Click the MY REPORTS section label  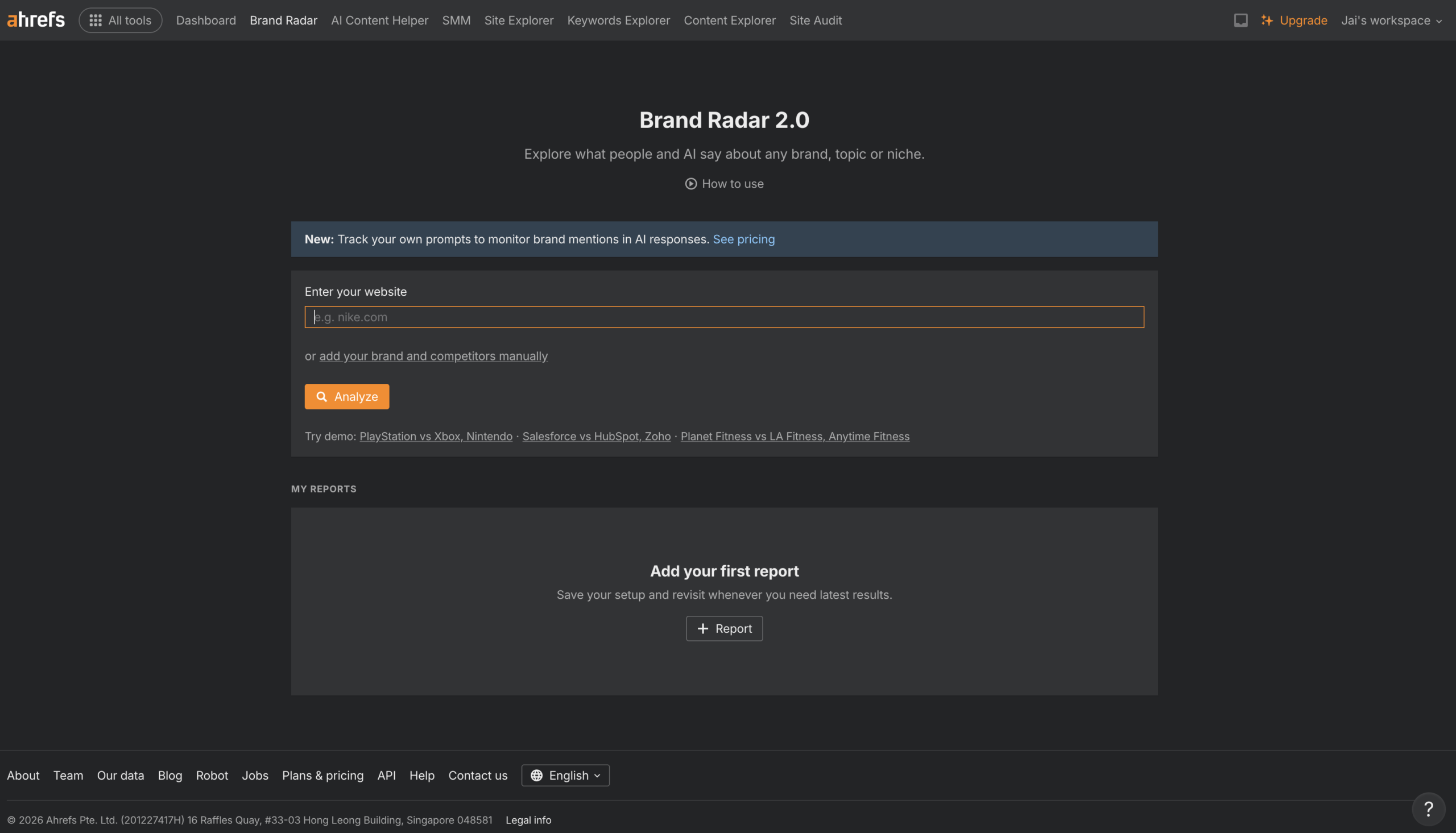(324, 488)
